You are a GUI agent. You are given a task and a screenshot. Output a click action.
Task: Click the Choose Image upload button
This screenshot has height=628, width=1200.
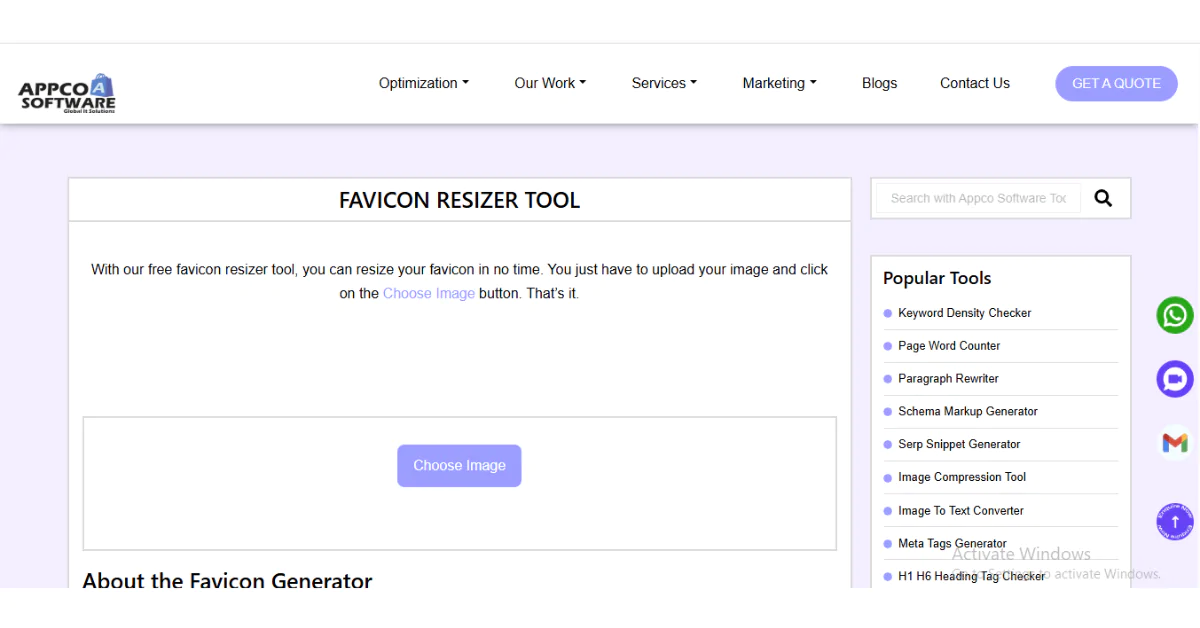(459, 465)
